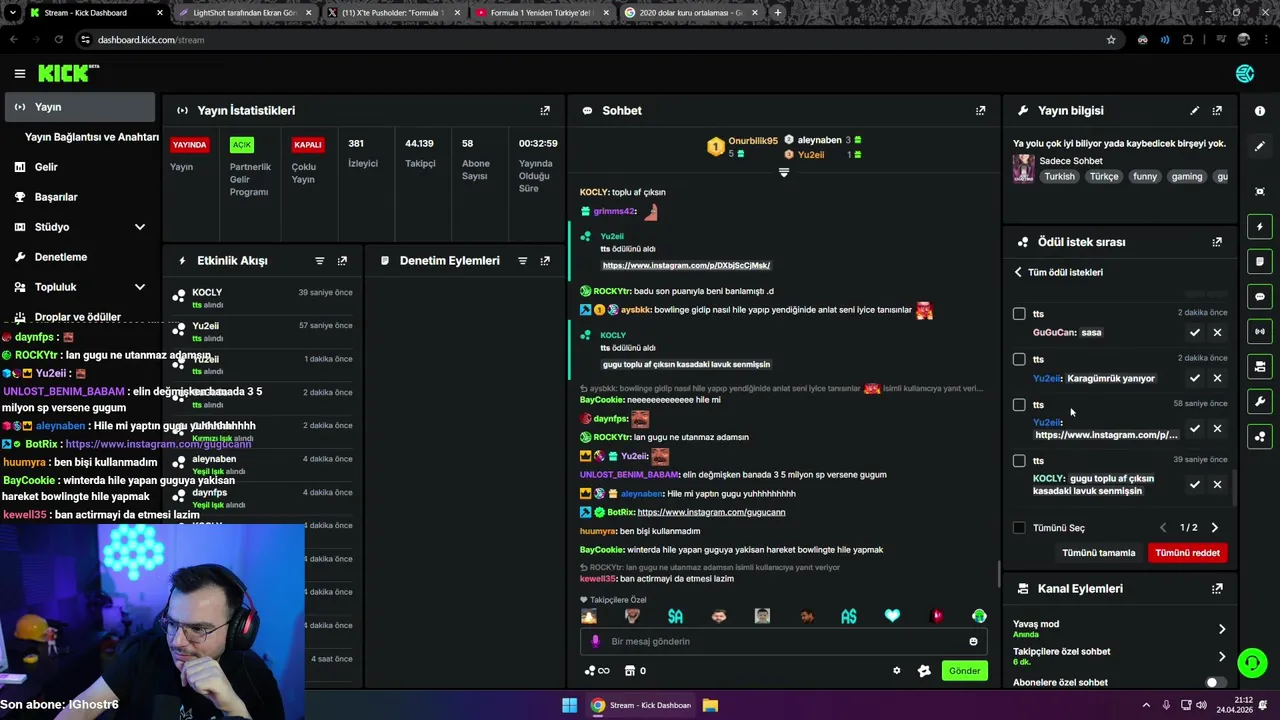
Task: Pop out the Yayın bilgisi panel
Action: (x=1217, y=111)
